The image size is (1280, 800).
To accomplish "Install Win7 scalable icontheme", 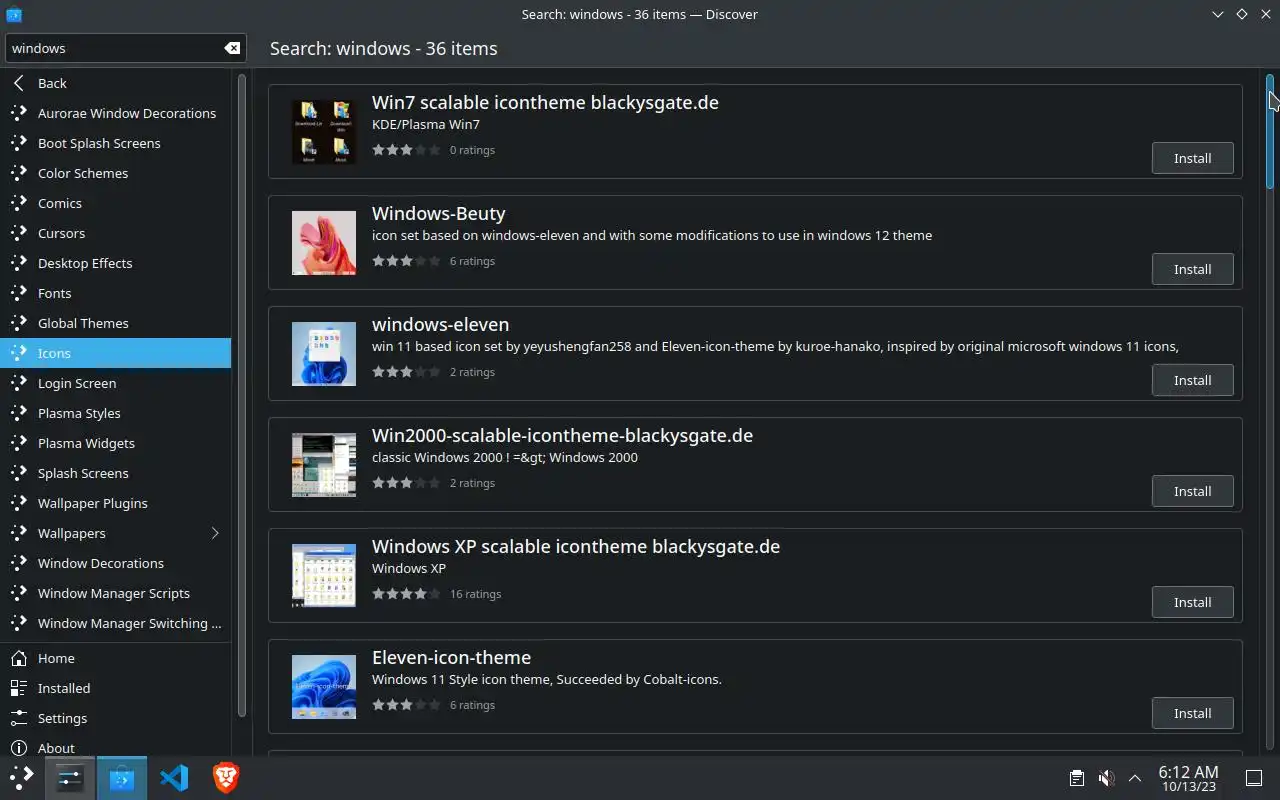I will [1192, 158].
